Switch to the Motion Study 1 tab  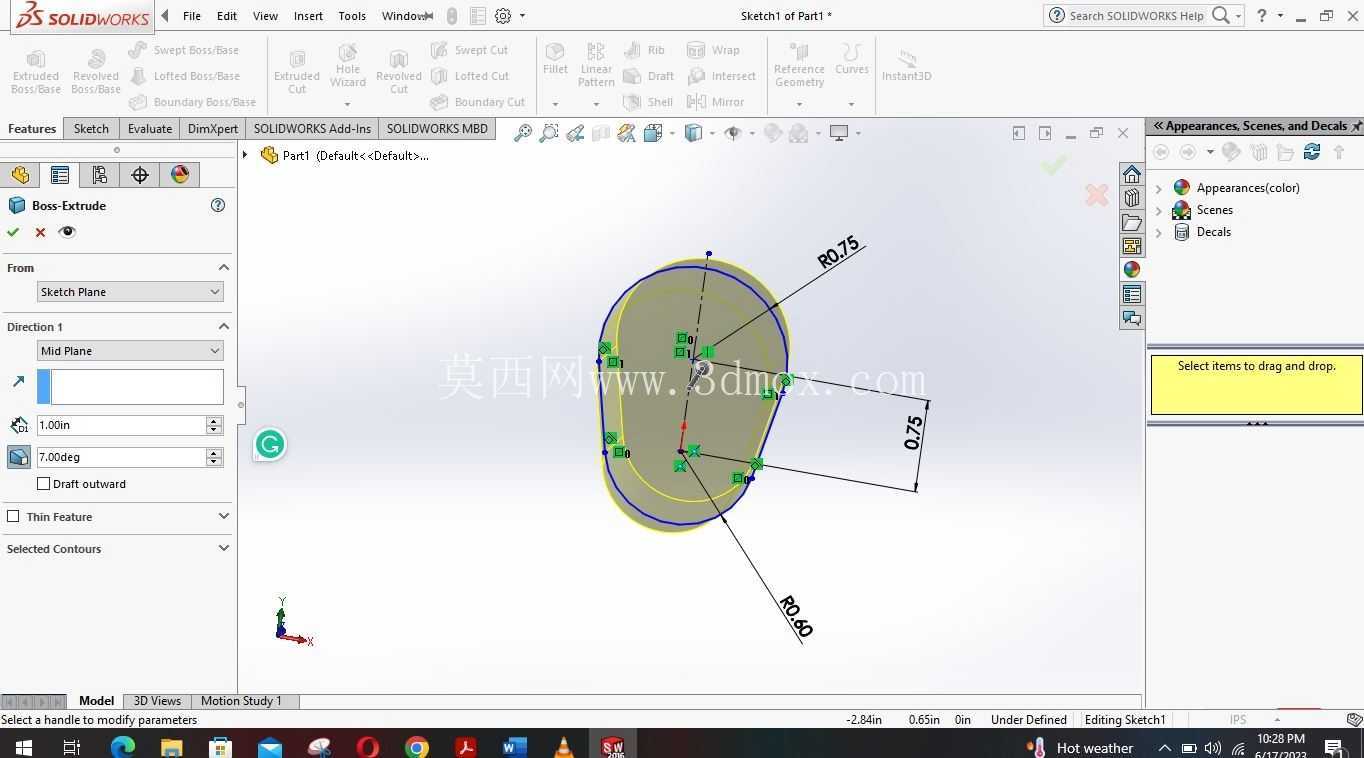point(241,701)
